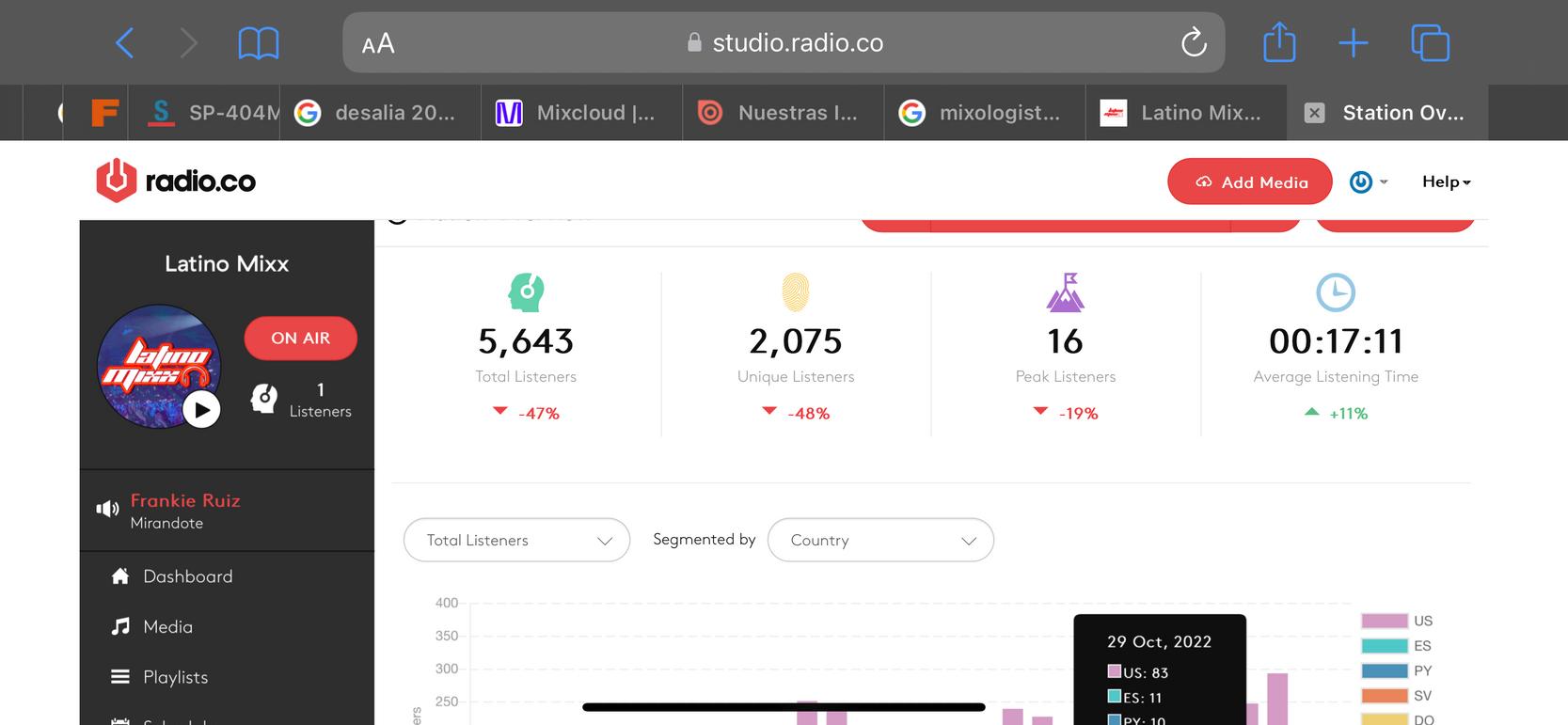Viewport: 1568px width, 725px height.
Task: Click the 2,075 Unique Listeners value
Action: 796,341
